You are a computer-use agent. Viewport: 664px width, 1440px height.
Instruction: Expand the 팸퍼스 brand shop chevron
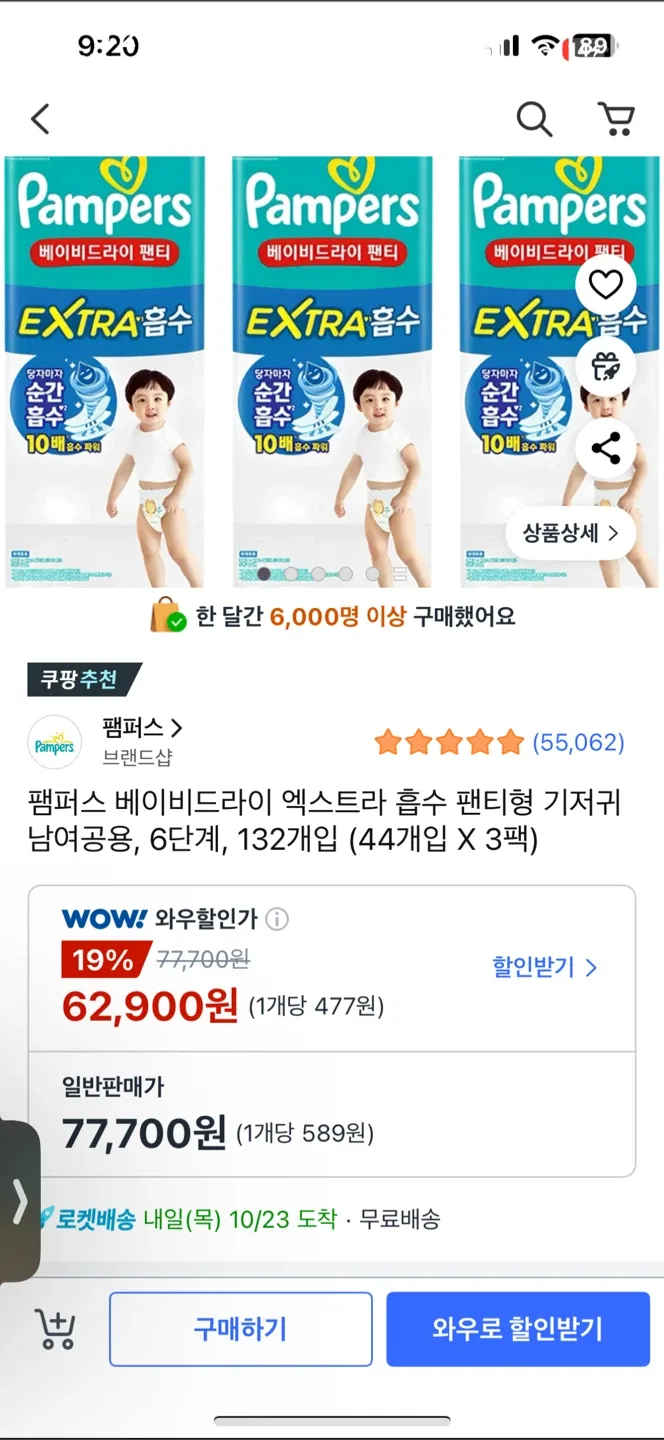176,728
